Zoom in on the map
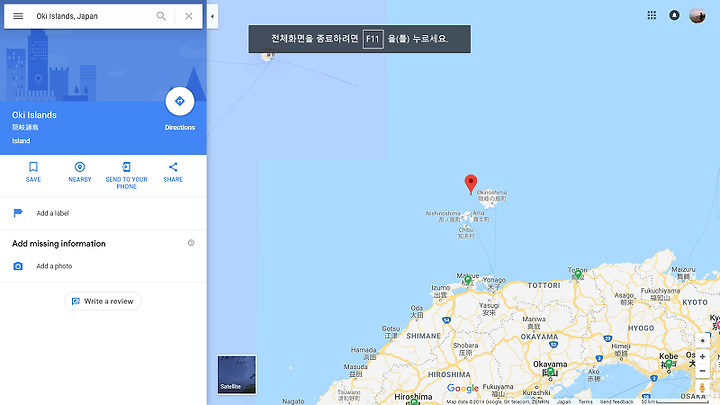 point(702,356)
